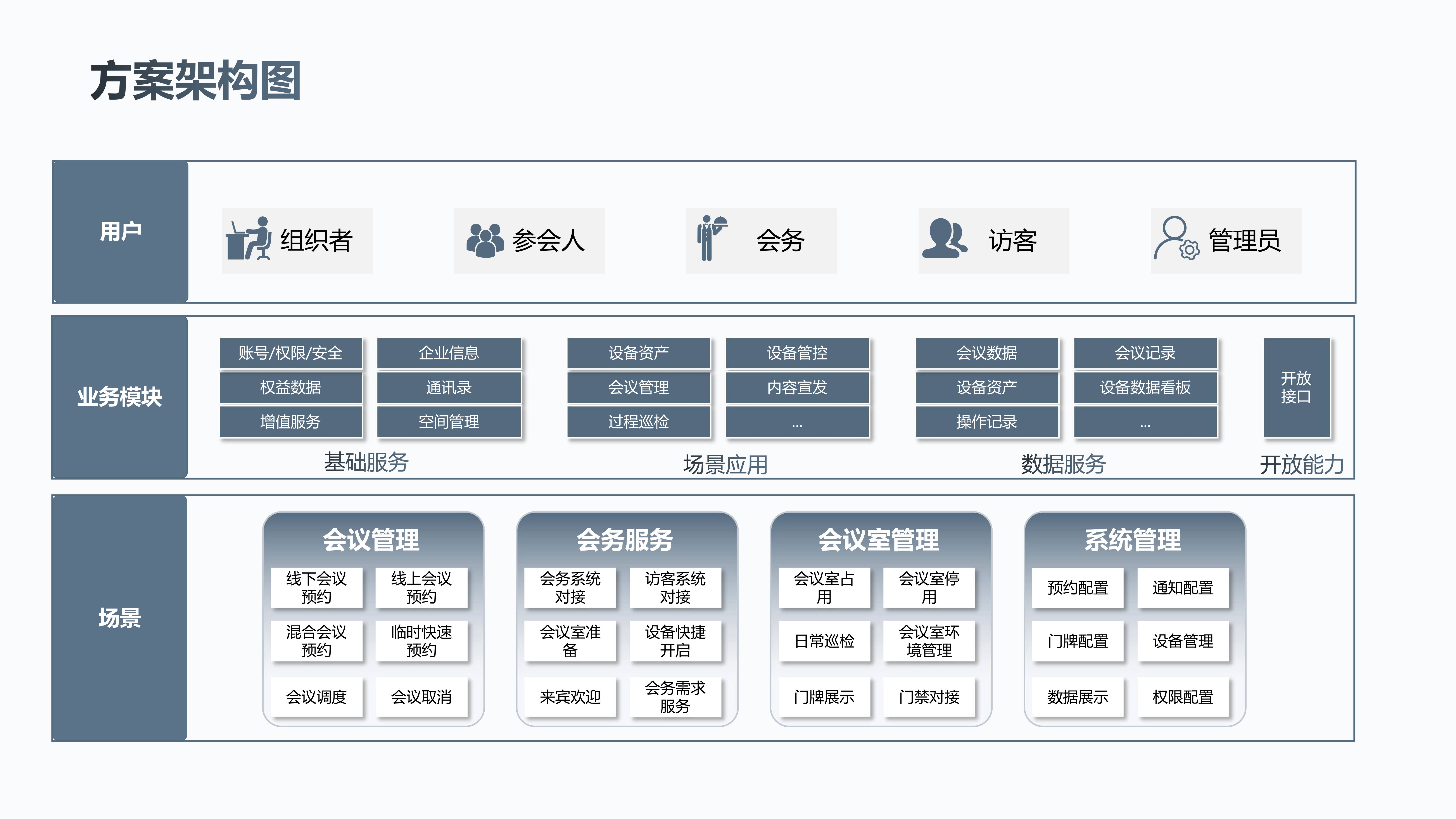The width and height of the screenshot is (1456, 819).
Task: Select the 管理员 label
Action: tap(1245, 241)
